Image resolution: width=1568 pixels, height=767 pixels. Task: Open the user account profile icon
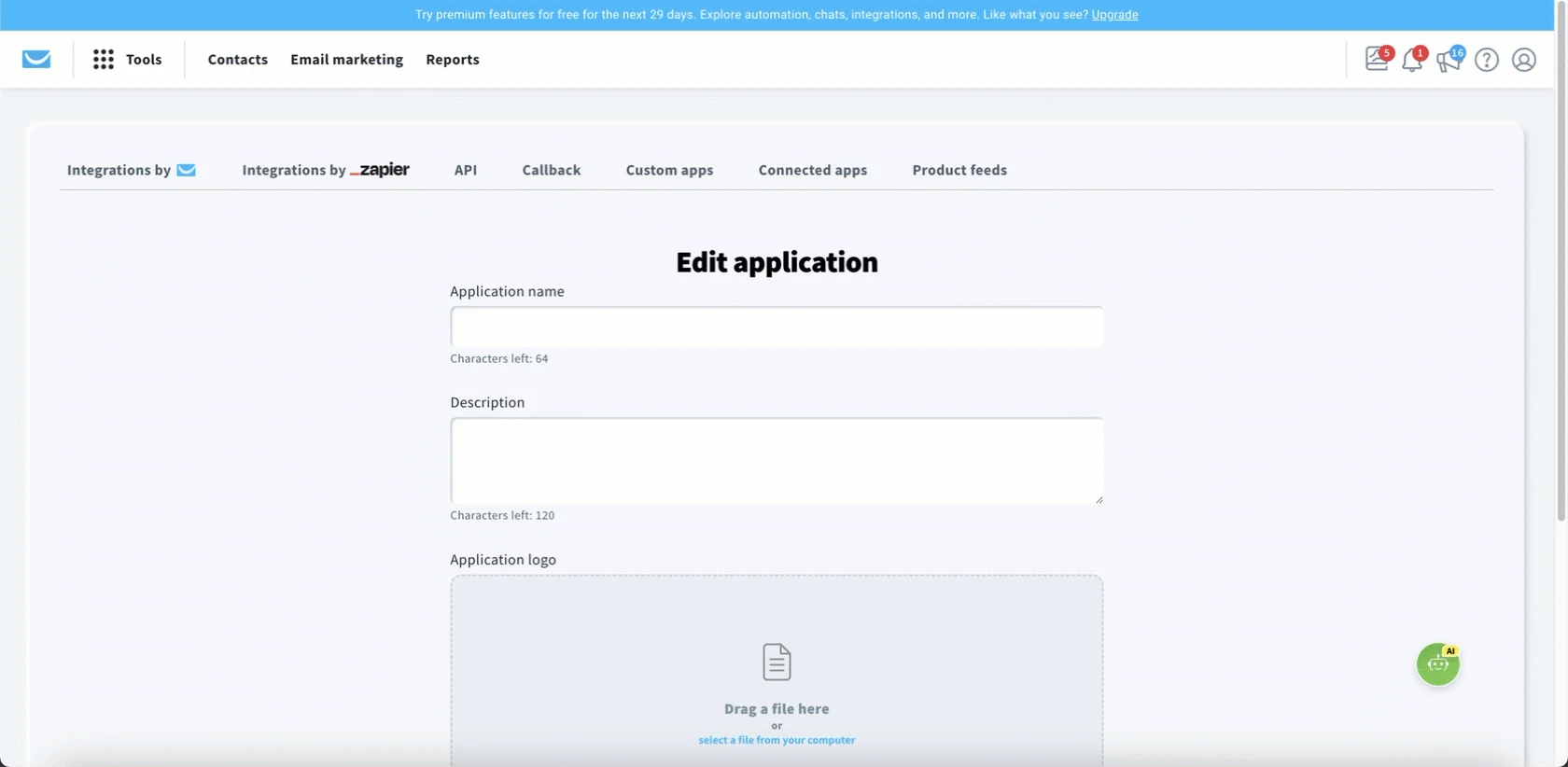point(1524,60)
